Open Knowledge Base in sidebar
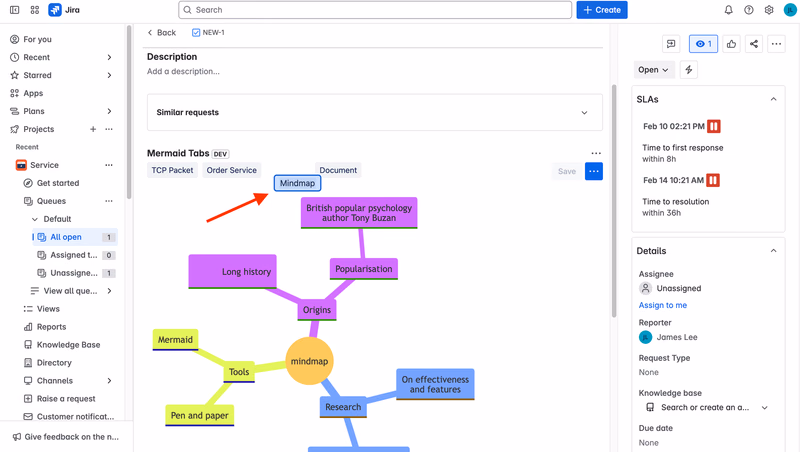This screenshot has height=452, width=800. (68, 345)
